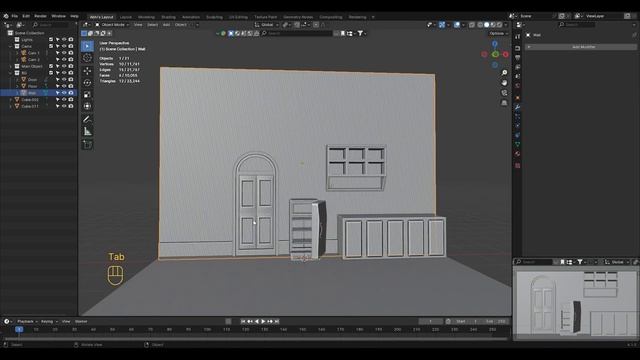This screenshot has width=640, height=360.
Task: Click the red X axis gizmo
Action: point(506,54)
